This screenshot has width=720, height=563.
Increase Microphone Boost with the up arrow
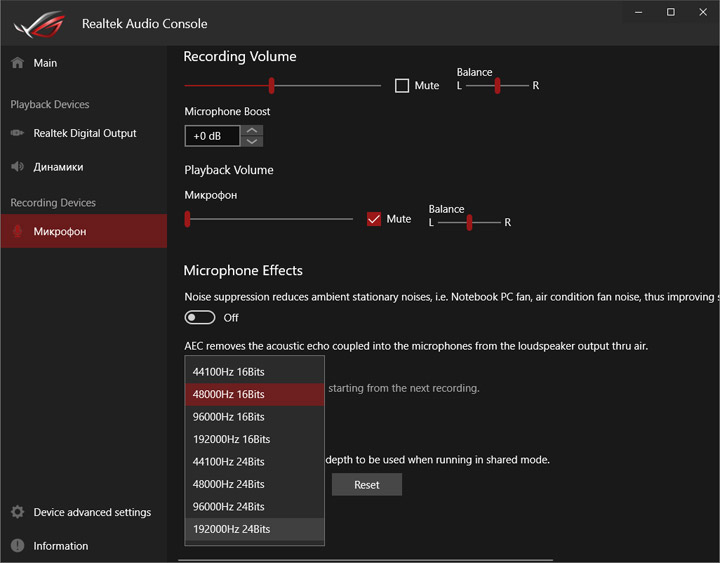tap(253, 130)
